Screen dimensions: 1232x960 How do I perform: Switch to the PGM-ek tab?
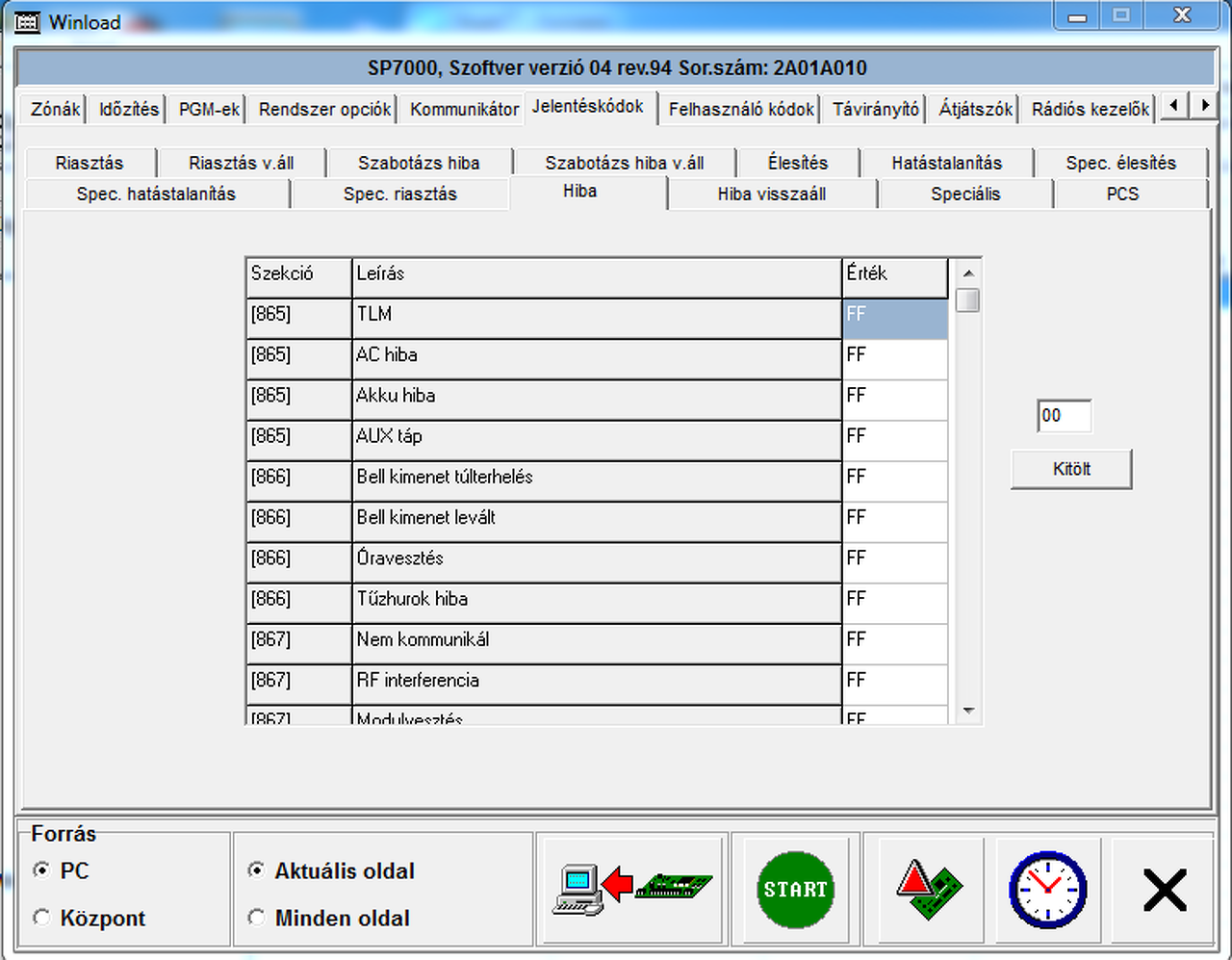tap(209, 109)
